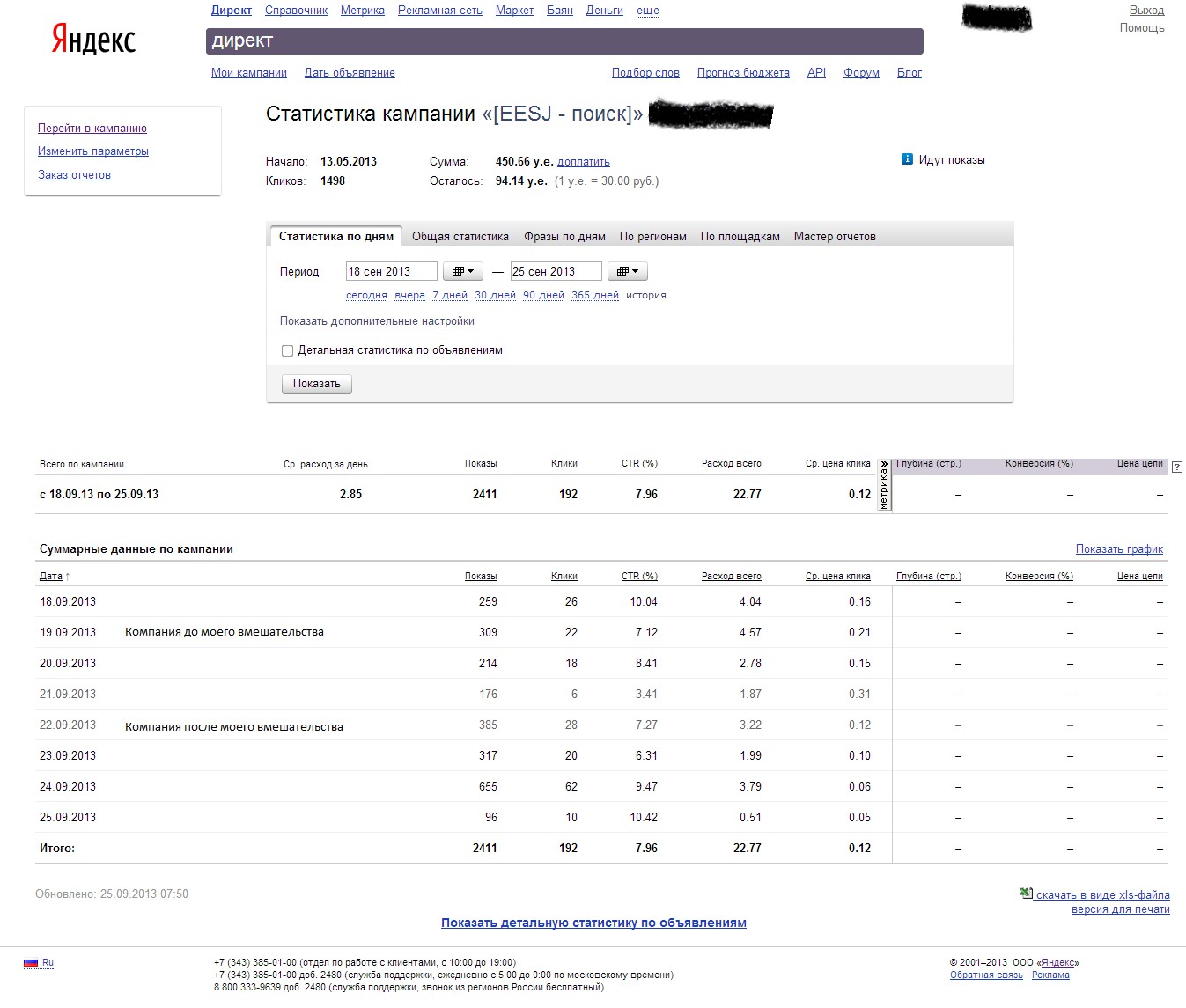Open the end date calendar dropdown
Screen dimensions: 1186x1008
[628, 271]
